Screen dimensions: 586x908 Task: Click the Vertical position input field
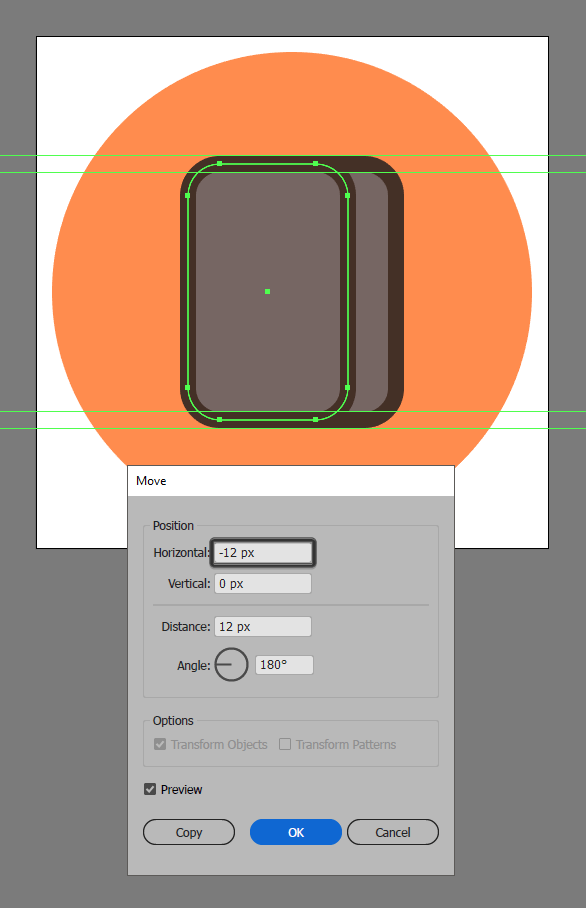click(x=263, y=584)
